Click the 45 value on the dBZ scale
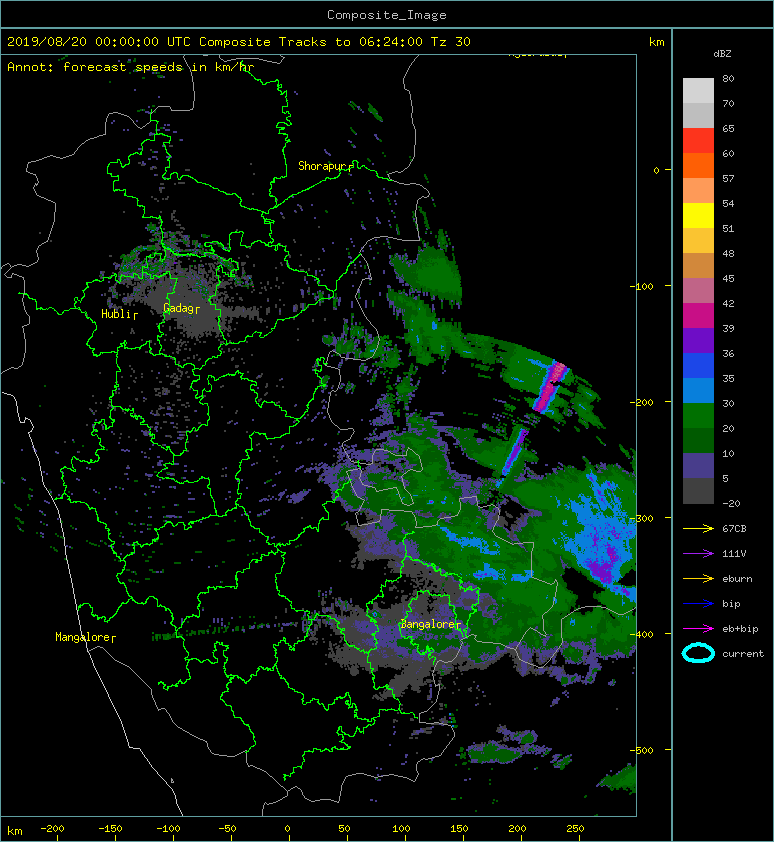774x842 pixels. (728, 278)
